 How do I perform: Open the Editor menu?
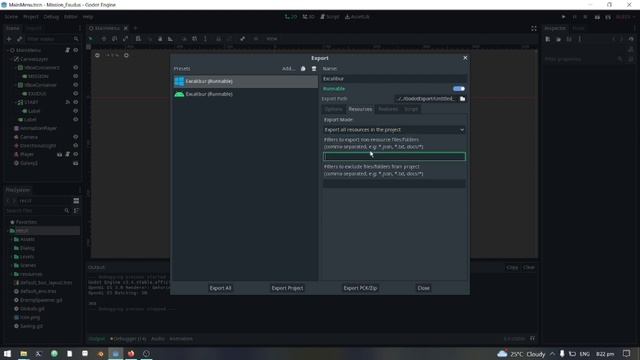[x=71, y=17]
